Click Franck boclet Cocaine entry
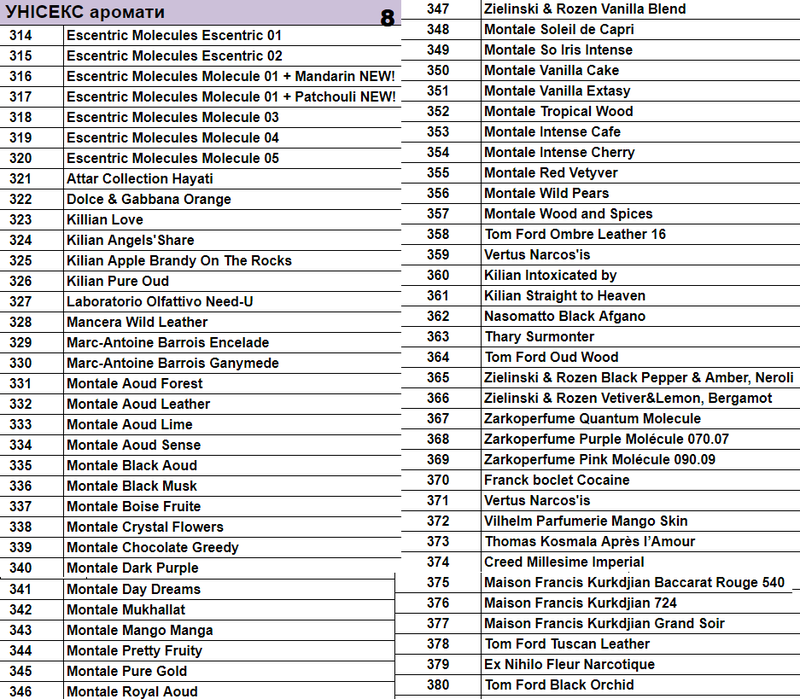800x699 pixels. coord(556,480)
